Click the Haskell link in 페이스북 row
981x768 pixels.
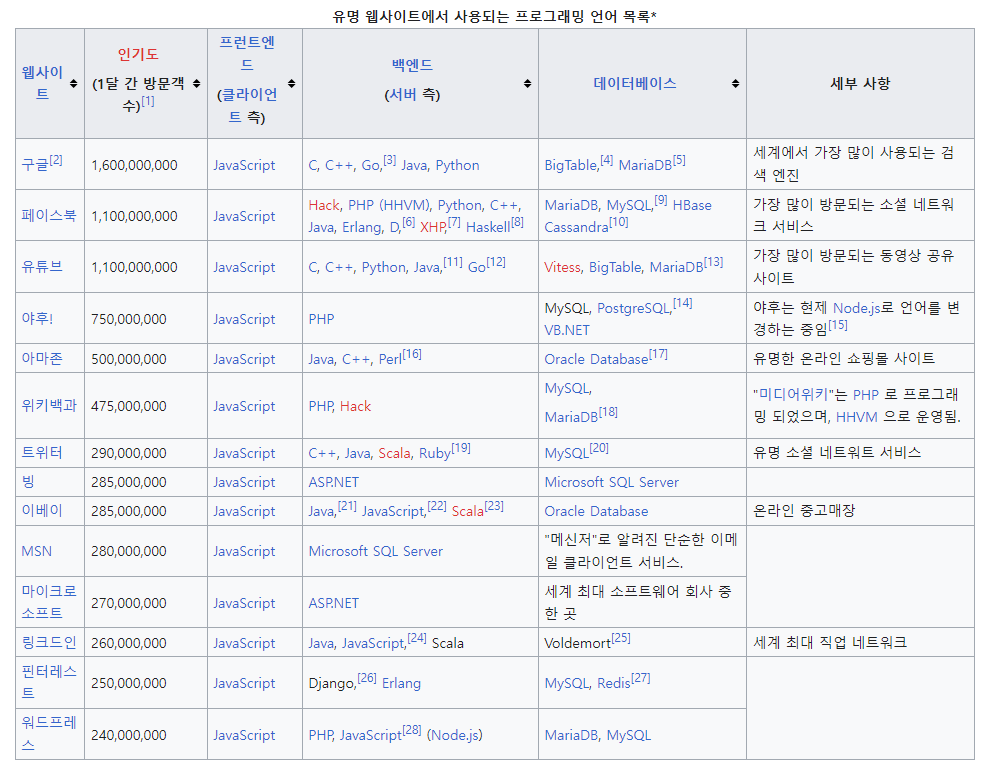(487, 227)
